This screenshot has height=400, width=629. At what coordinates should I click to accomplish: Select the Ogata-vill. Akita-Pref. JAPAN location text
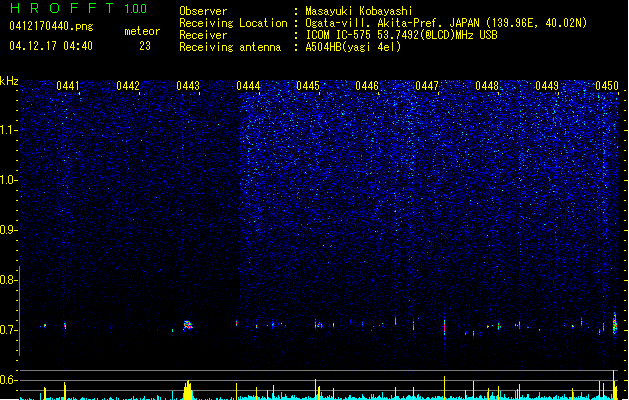coord(446,23)
